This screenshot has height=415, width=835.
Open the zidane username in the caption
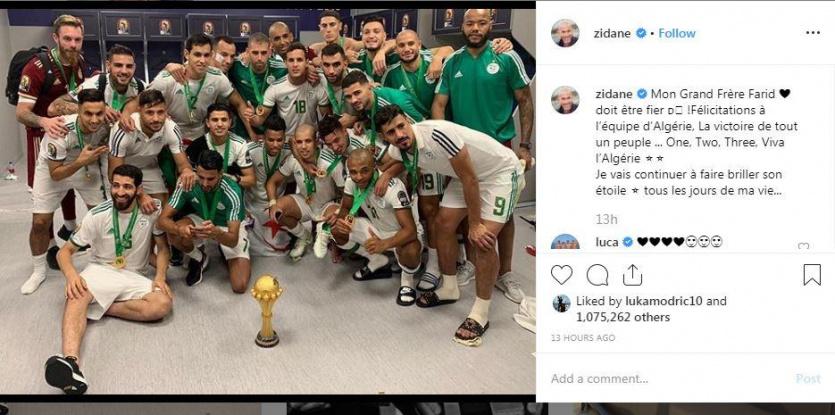(612, 94)
